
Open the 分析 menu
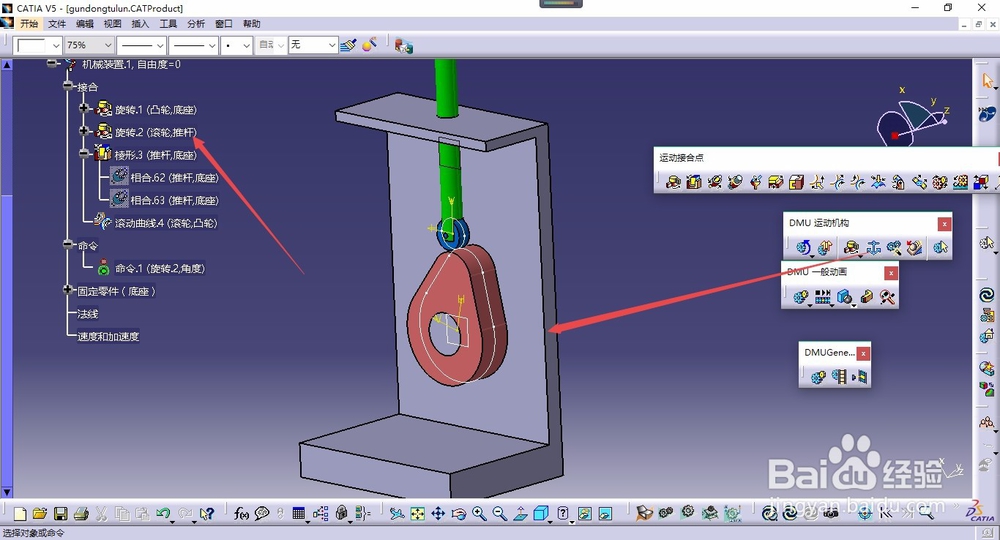coord(196,24)
